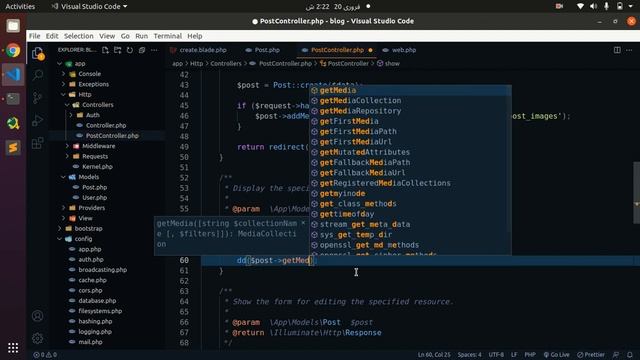Screen dimensions: 640x360
Task: Click Go Live in status bar
Action: coord(556,355)
